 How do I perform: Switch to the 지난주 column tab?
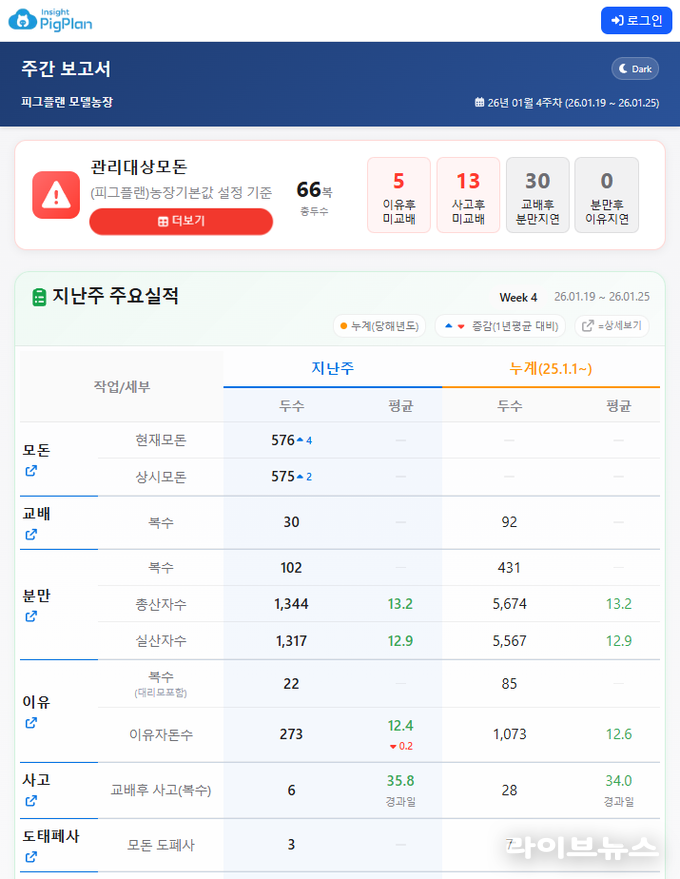332,368
